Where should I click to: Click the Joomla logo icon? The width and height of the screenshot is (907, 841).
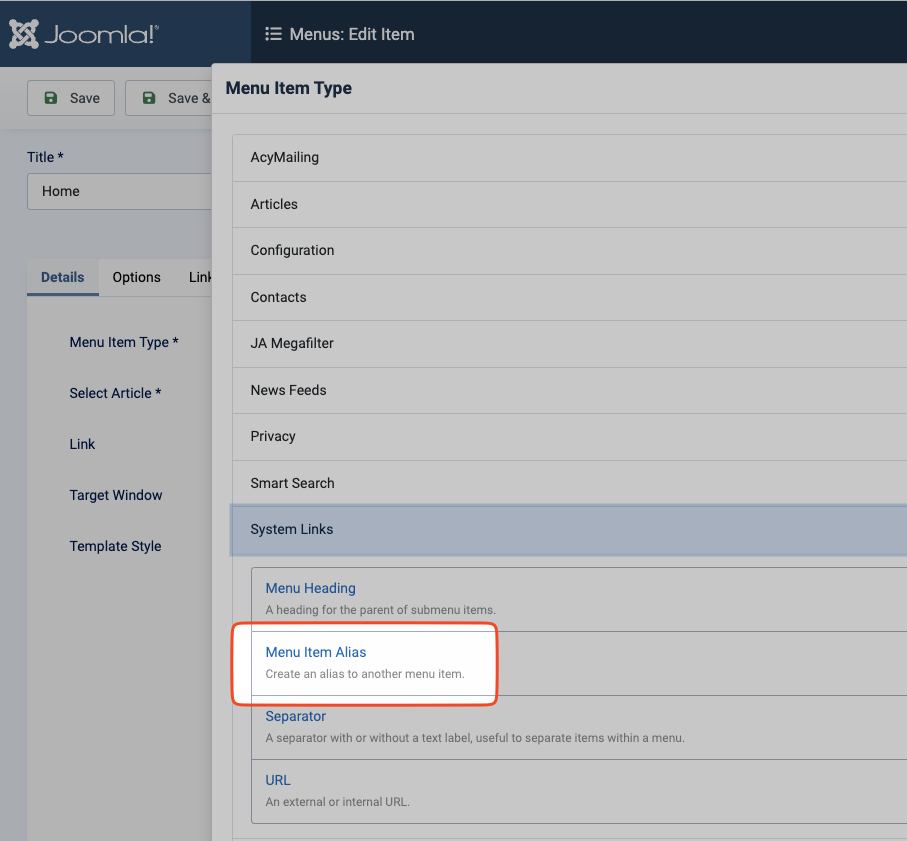point(24,34)
